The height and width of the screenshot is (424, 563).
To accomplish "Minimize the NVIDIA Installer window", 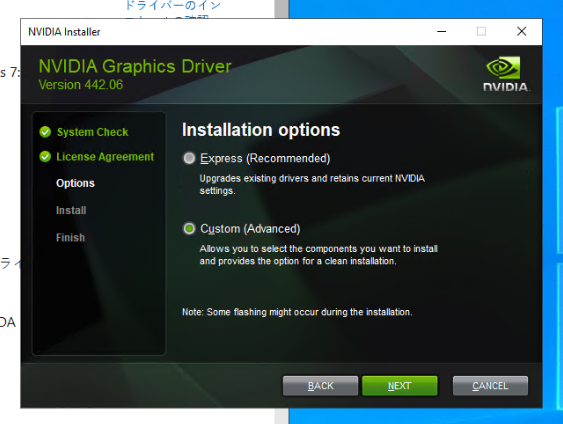I will click(x=441, y=32).
